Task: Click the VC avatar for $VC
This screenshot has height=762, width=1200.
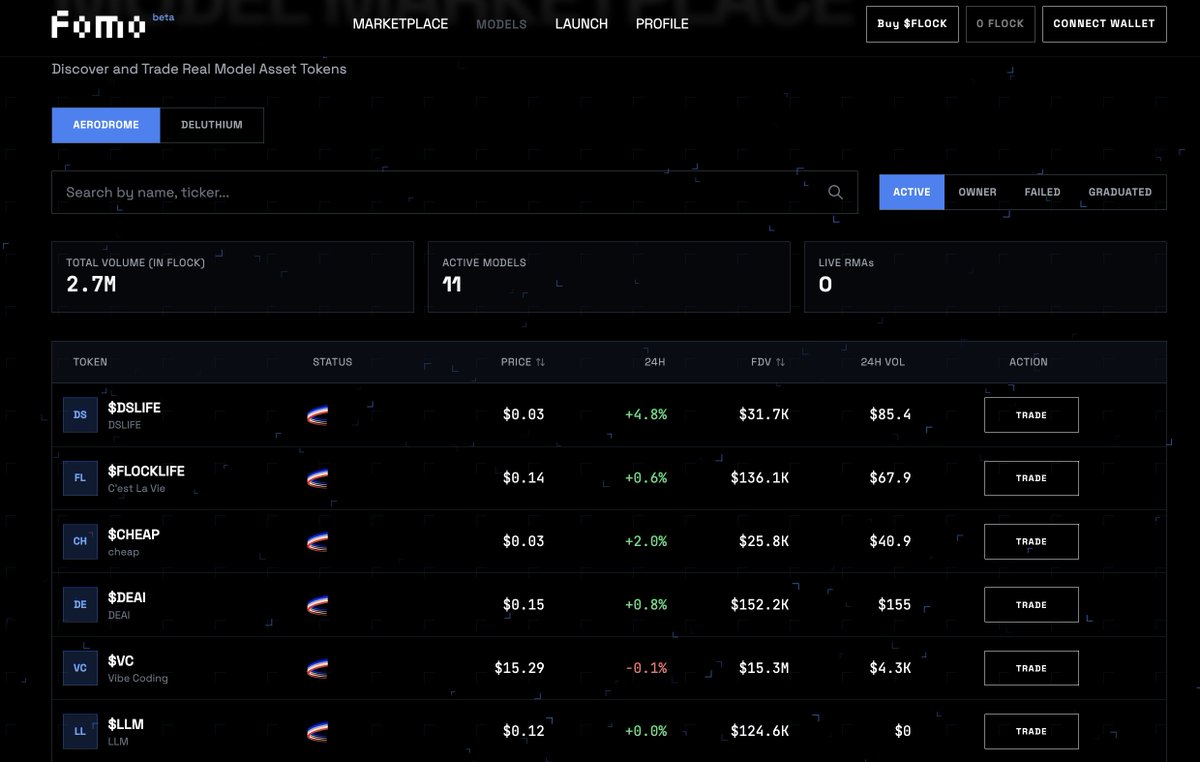Action: [80, 668]
